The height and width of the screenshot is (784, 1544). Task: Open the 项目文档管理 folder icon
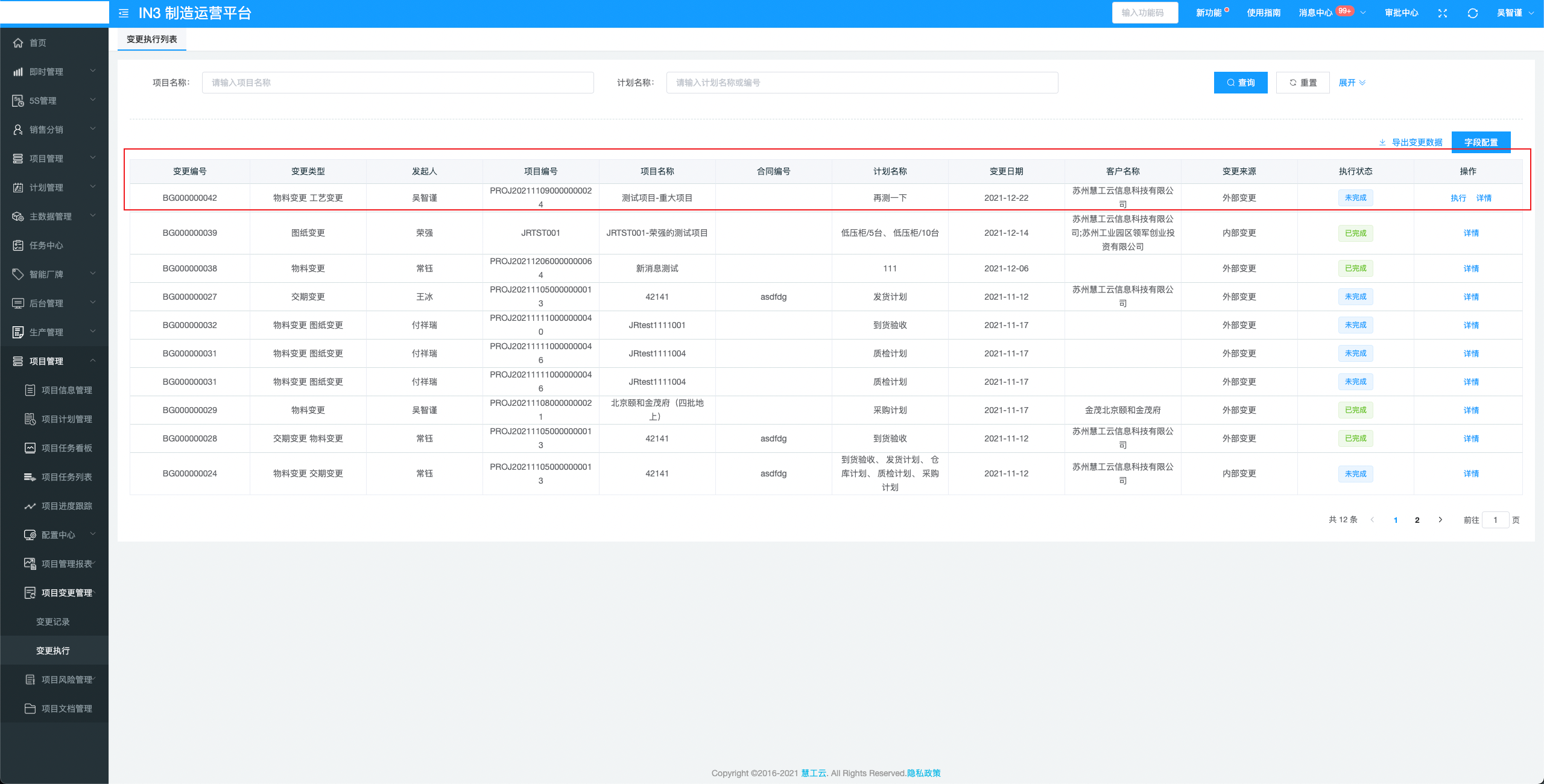pos(30,709)
